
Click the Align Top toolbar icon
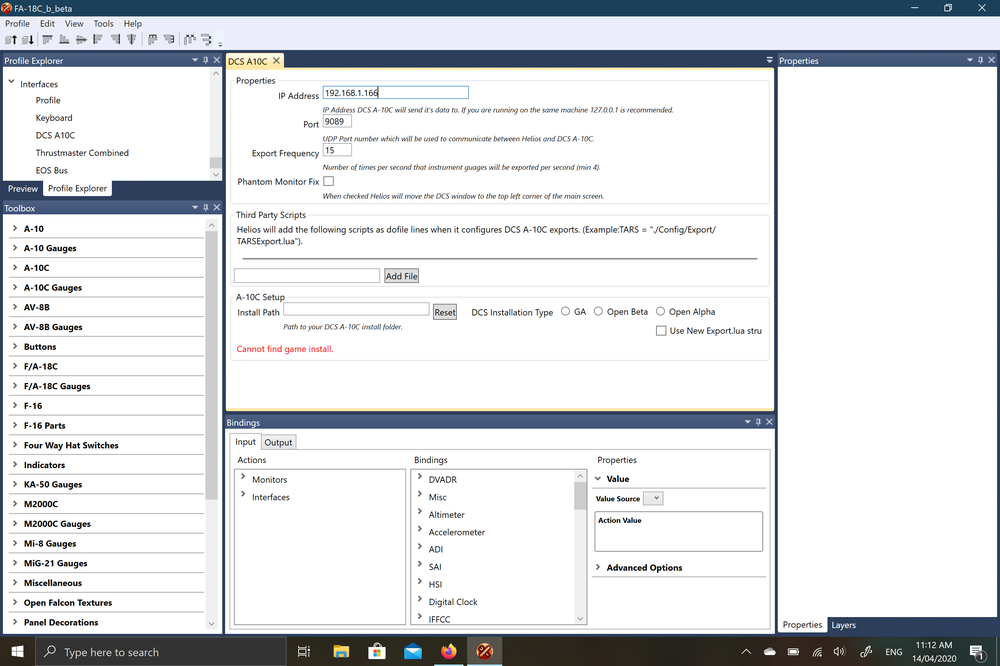(48, 40)
